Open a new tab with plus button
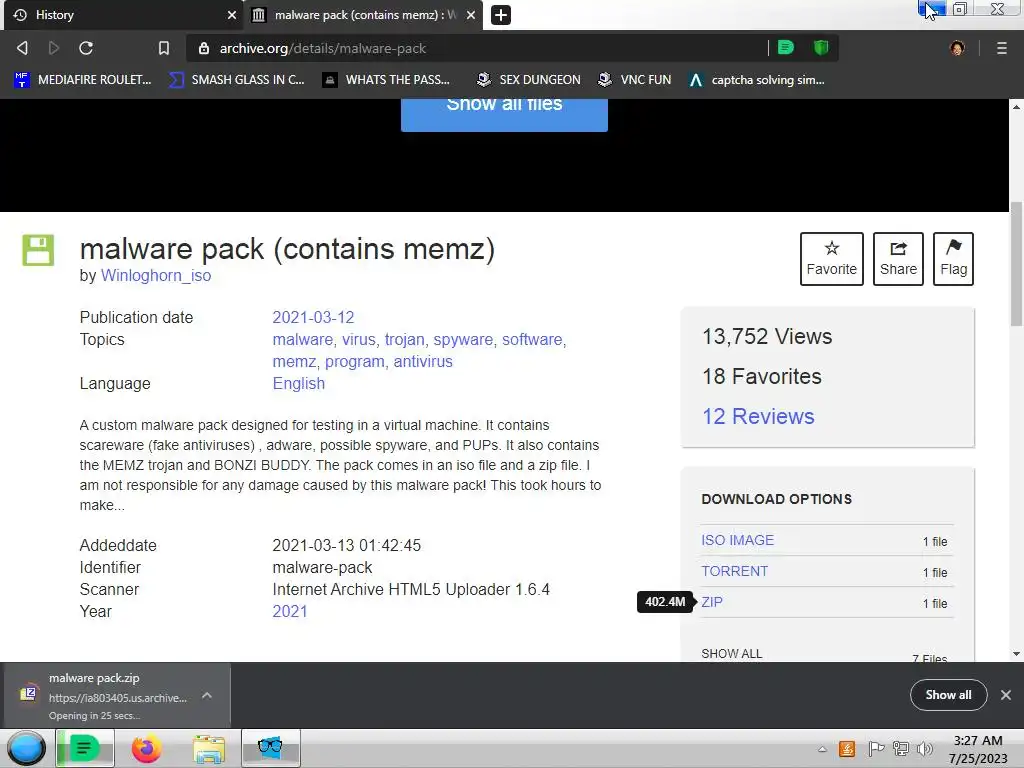Screen dimensions: 1024x768 (501, 14)
